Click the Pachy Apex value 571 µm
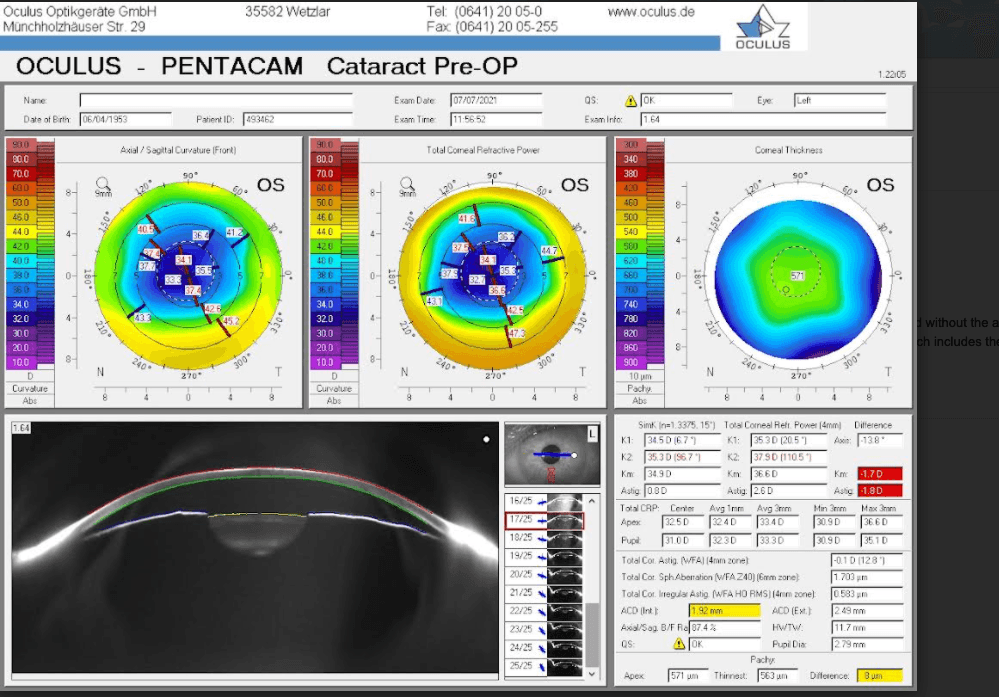The image size is (999, 697). (687, 675)
